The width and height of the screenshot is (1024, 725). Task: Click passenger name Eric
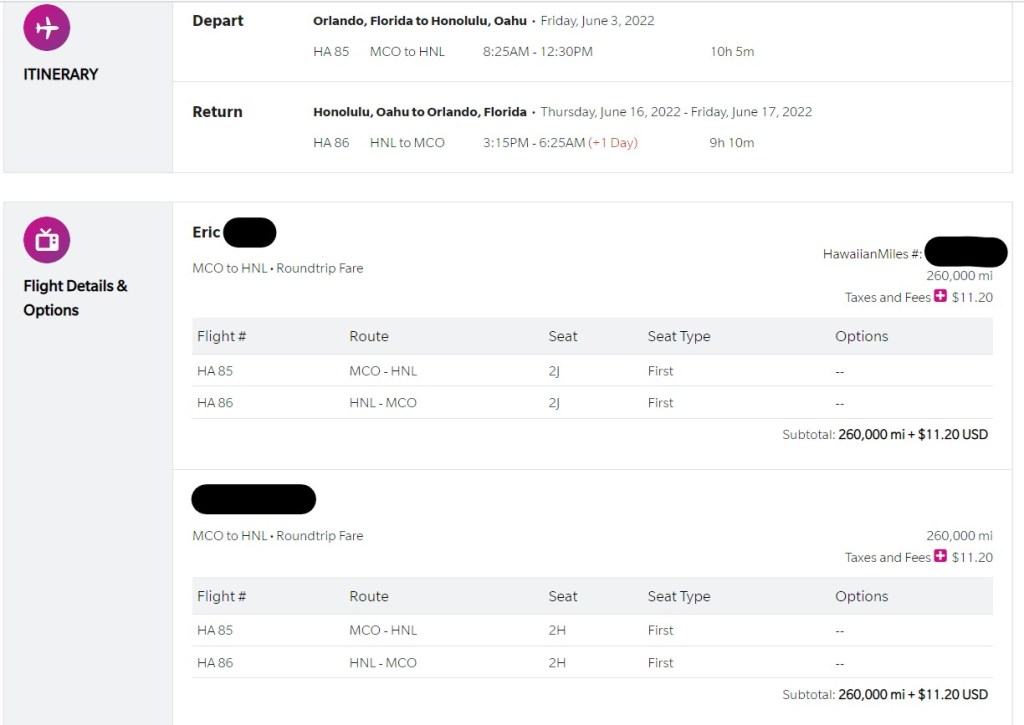point(206,232)
